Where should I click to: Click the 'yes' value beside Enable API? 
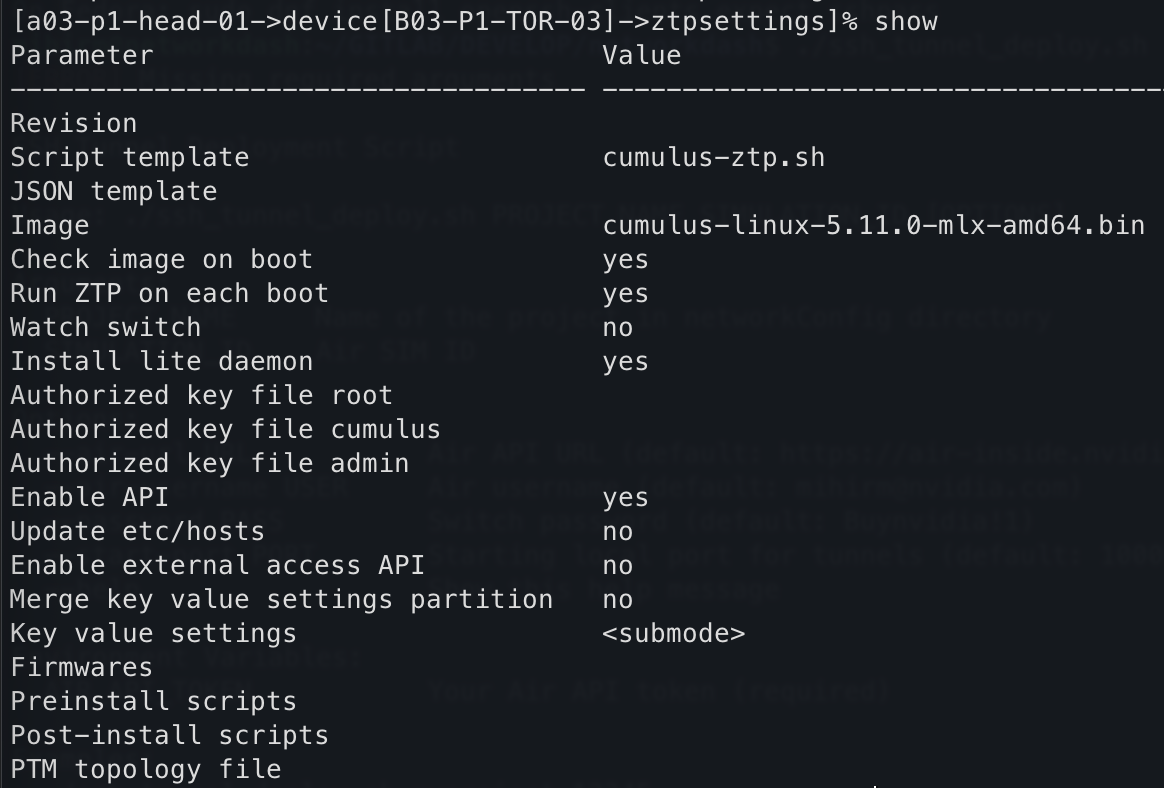[x=626, y=497]
